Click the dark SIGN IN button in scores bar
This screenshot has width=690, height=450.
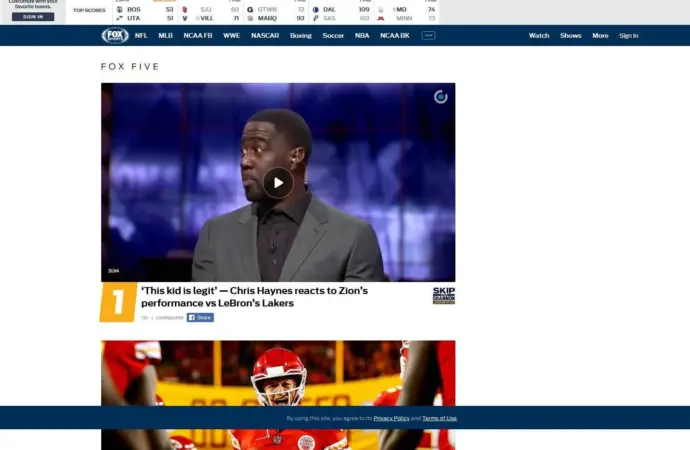pyautogui.click(x=33, y=17)
